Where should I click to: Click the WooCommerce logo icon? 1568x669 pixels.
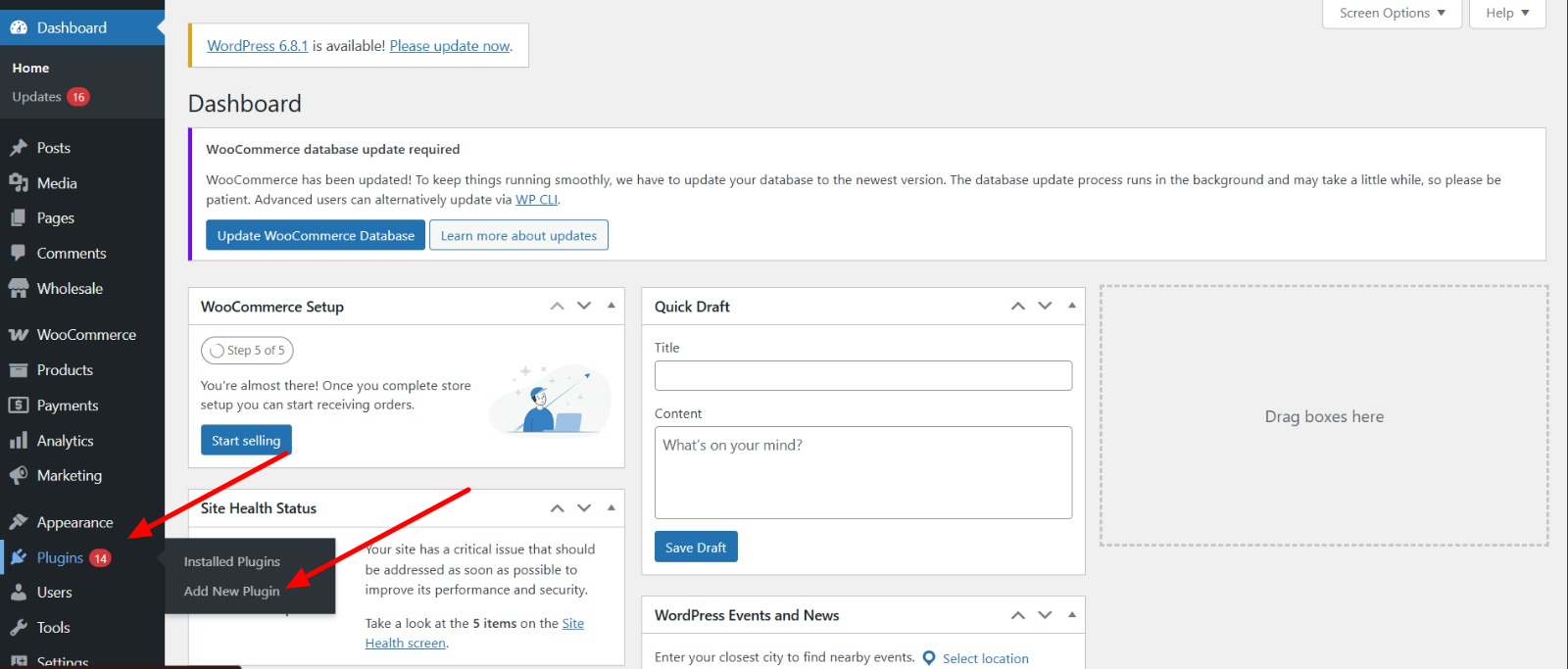(19, 335)
